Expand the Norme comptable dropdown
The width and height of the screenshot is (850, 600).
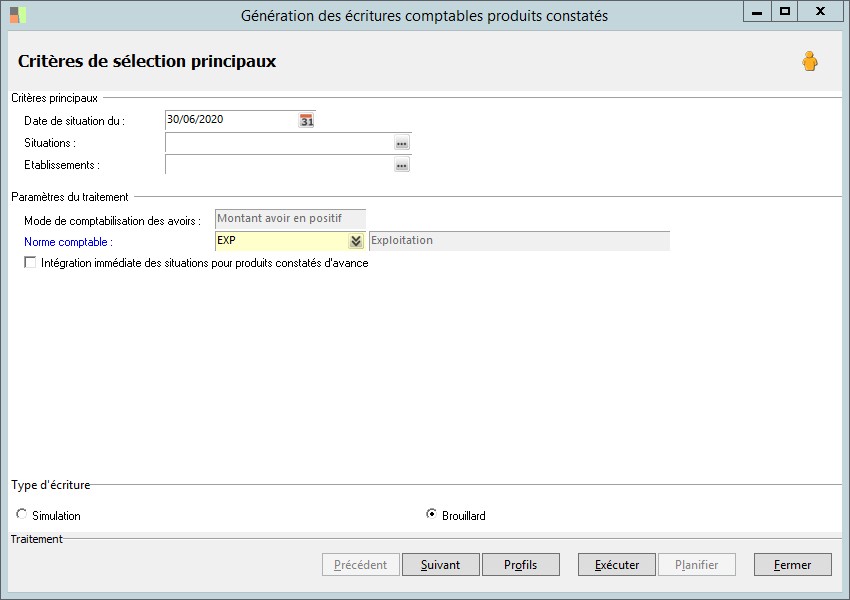tap(355, 241)
